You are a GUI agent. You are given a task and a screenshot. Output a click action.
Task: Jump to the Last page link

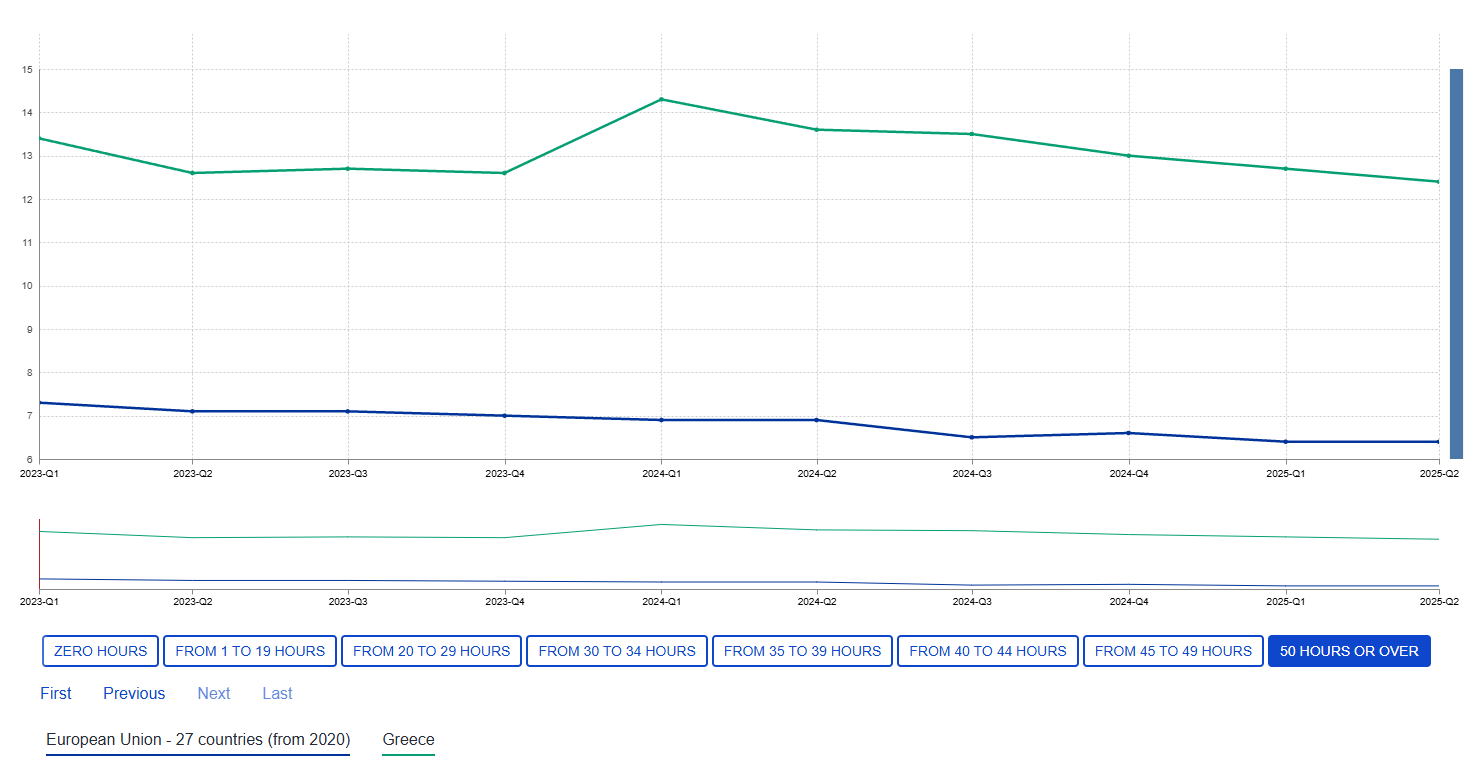tap(277, 693)
